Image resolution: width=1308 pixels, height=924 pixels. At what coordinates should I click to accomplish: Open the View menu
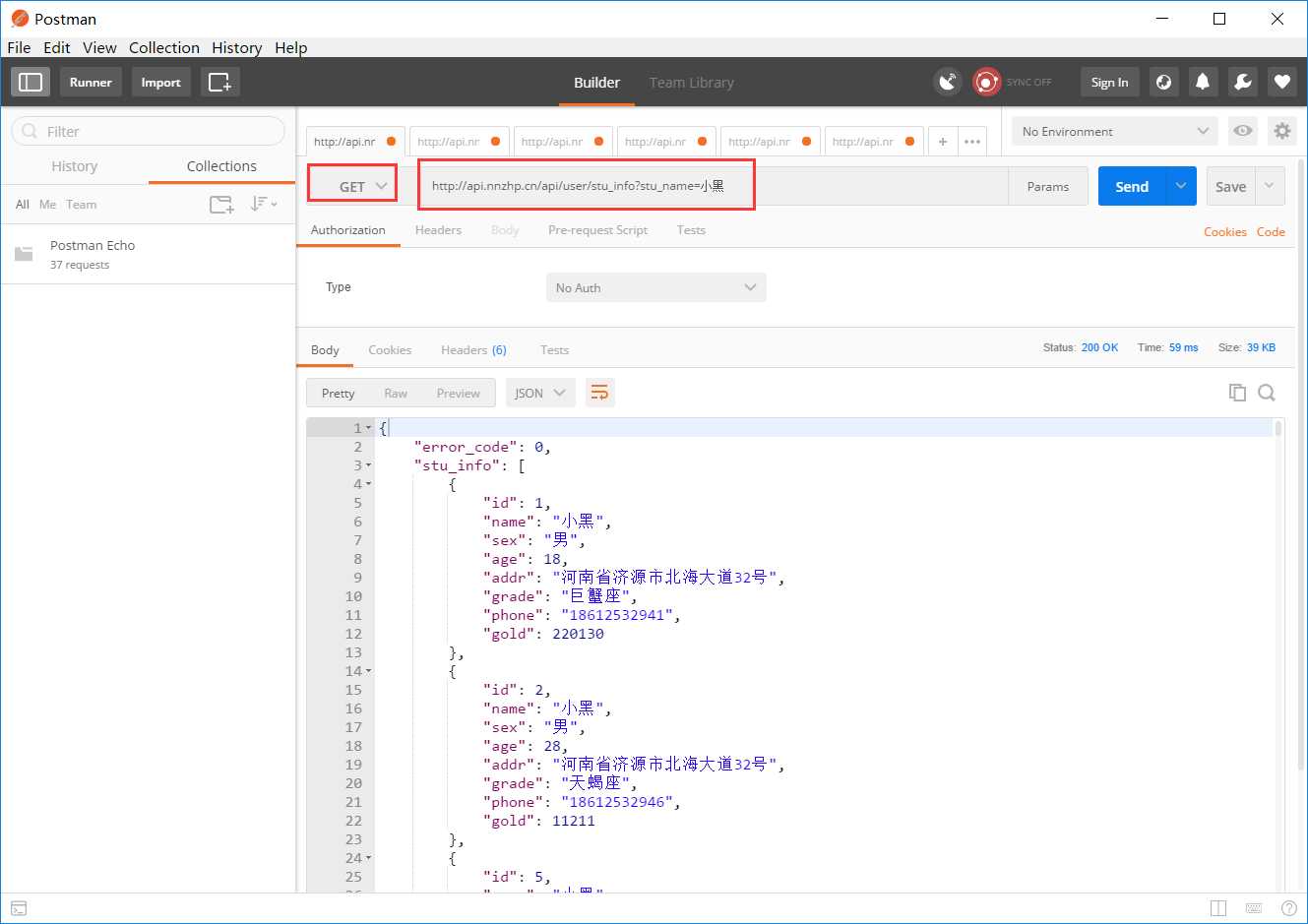[x=99, y=47]
